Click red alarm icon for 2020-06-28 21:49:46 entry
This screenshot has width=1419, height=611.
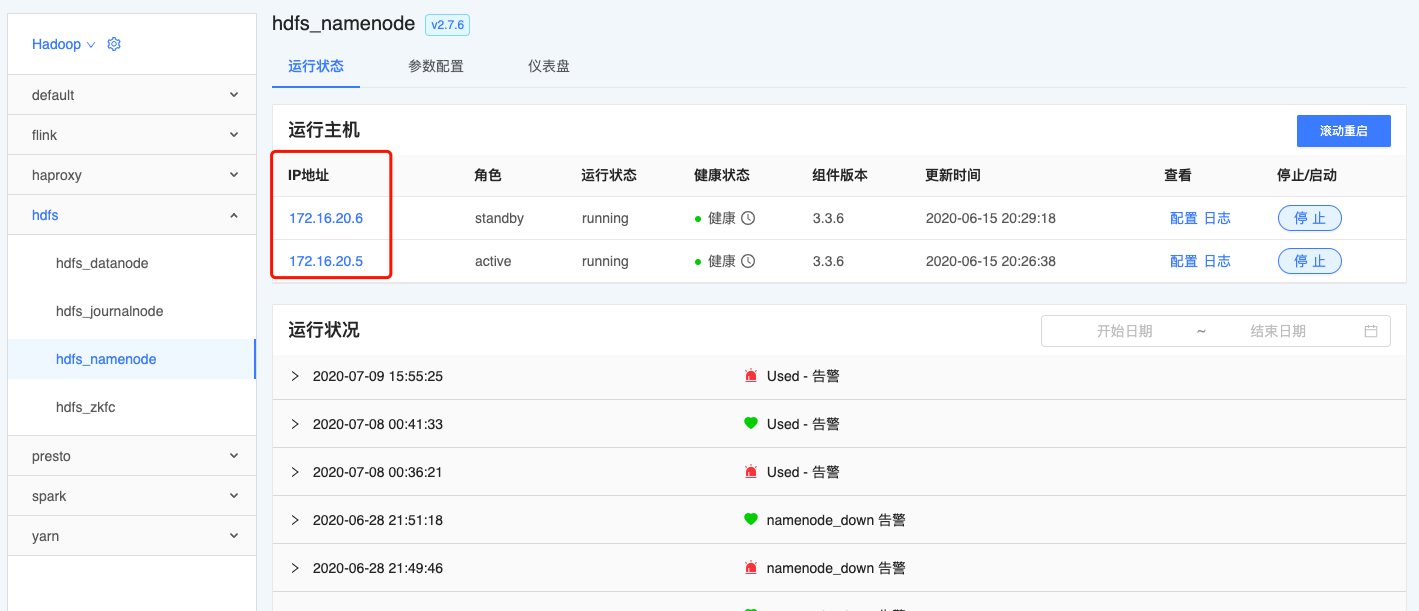click(751, 568)
